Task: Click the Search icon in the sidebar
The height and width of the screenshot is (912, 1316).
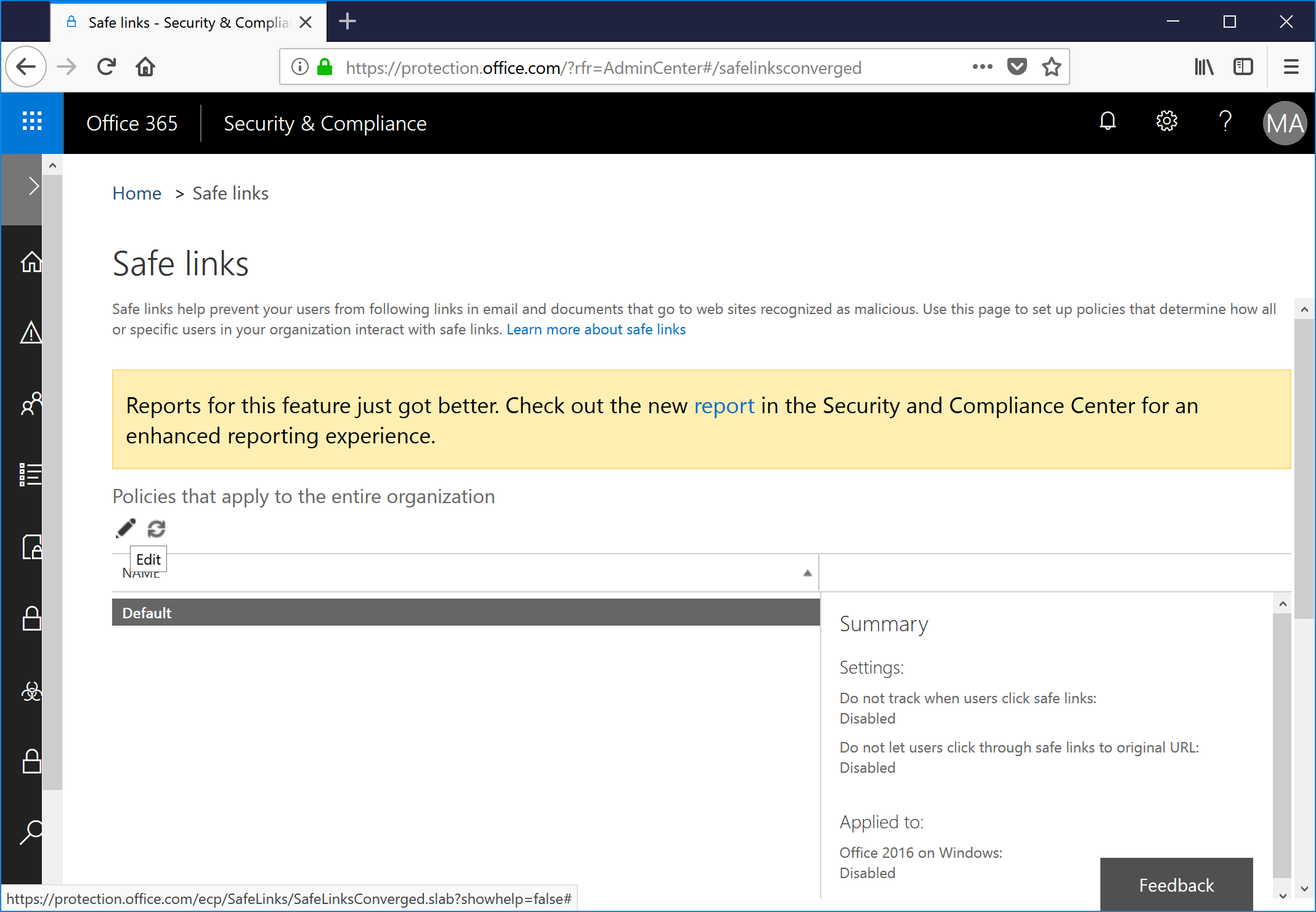Action: (x=31, y=833)
